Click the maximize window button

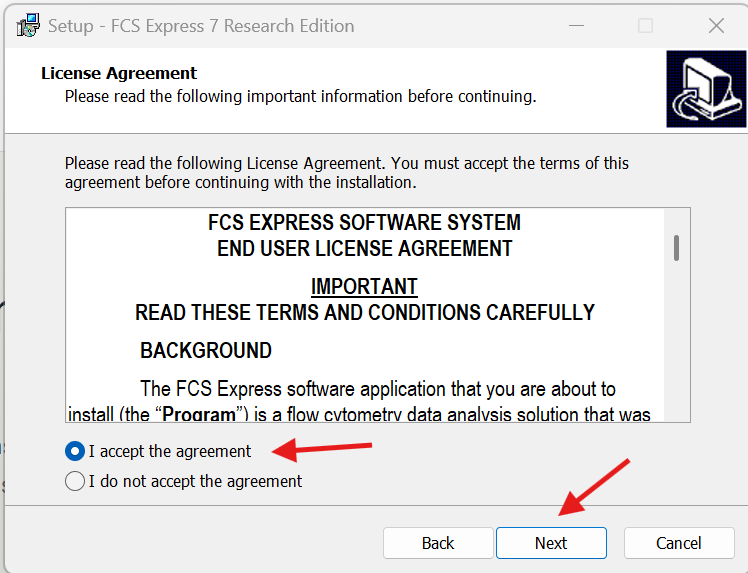645,25
